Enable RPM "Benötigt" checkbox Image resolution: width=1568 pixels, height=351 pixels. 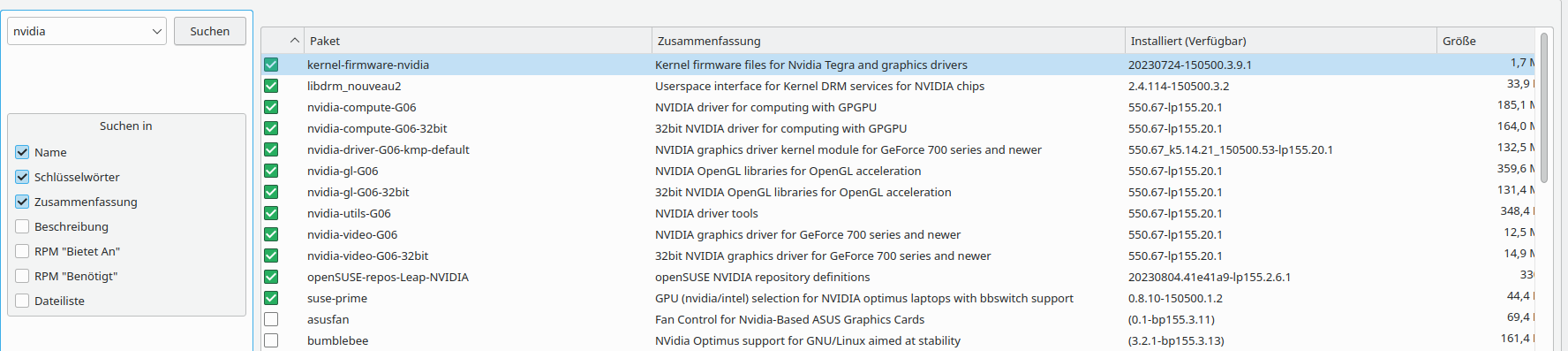click(22, 276)
